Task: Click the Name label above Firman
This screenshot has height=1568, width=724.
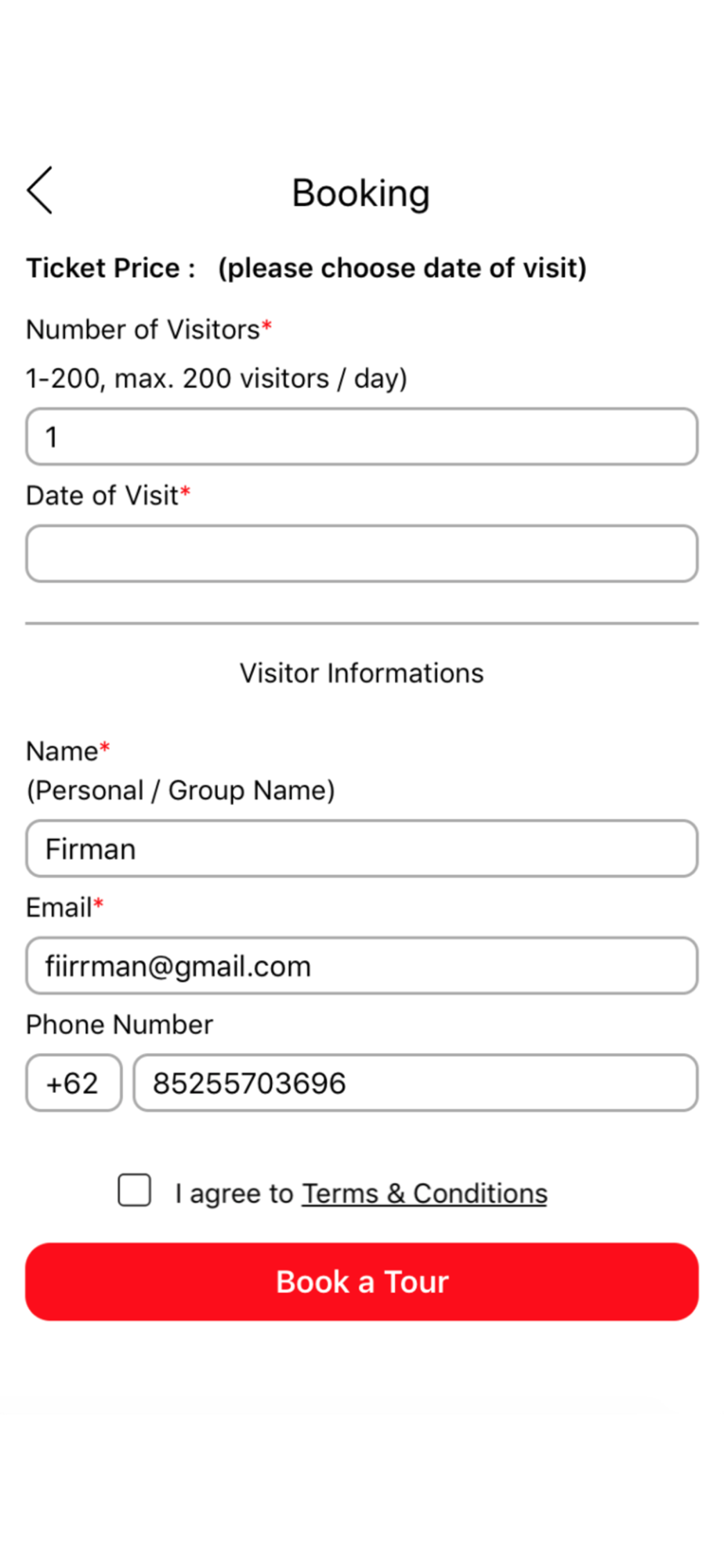Action: point(62,751)
